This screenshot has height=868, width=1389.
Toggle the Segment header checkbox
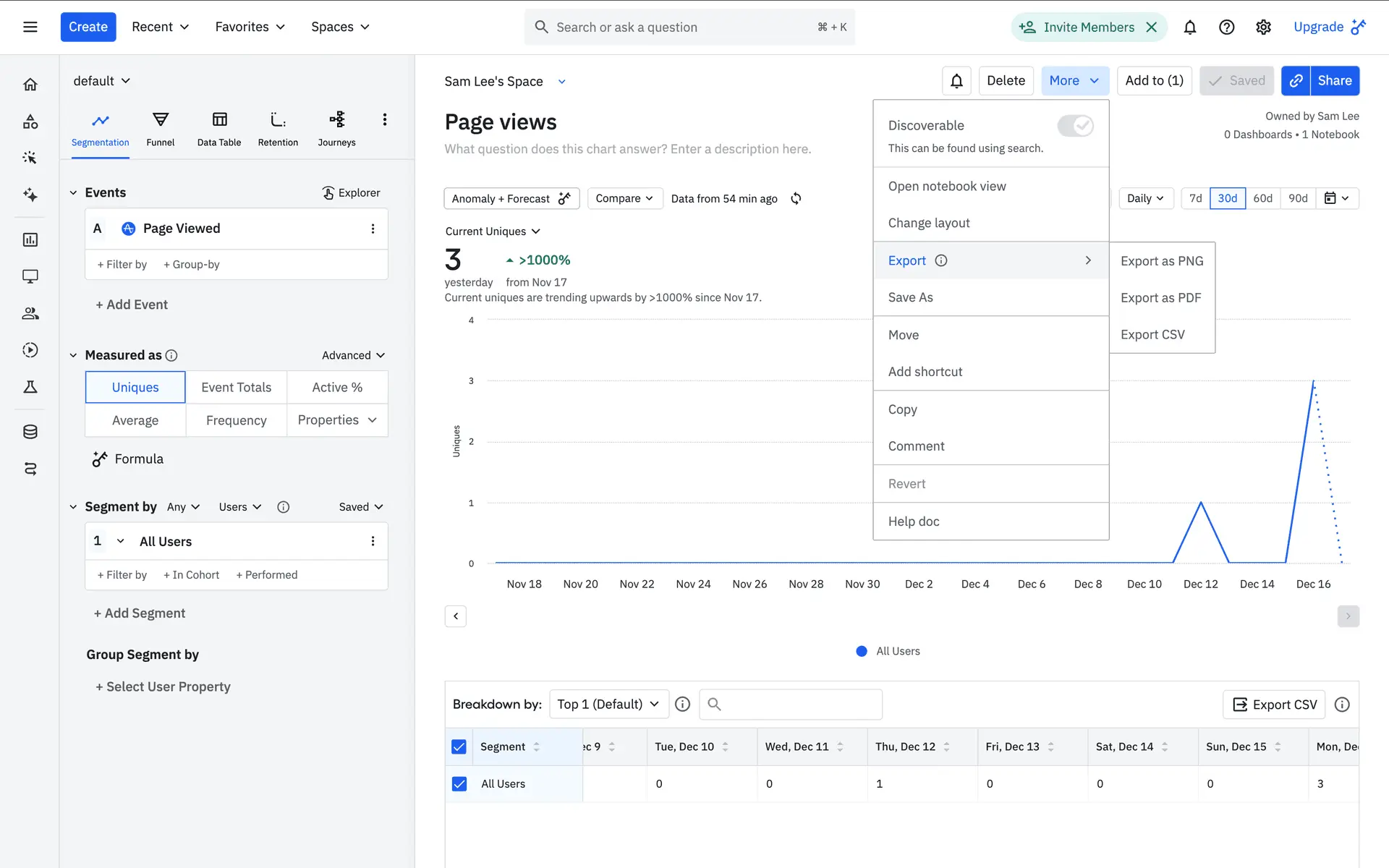[459, 746]
